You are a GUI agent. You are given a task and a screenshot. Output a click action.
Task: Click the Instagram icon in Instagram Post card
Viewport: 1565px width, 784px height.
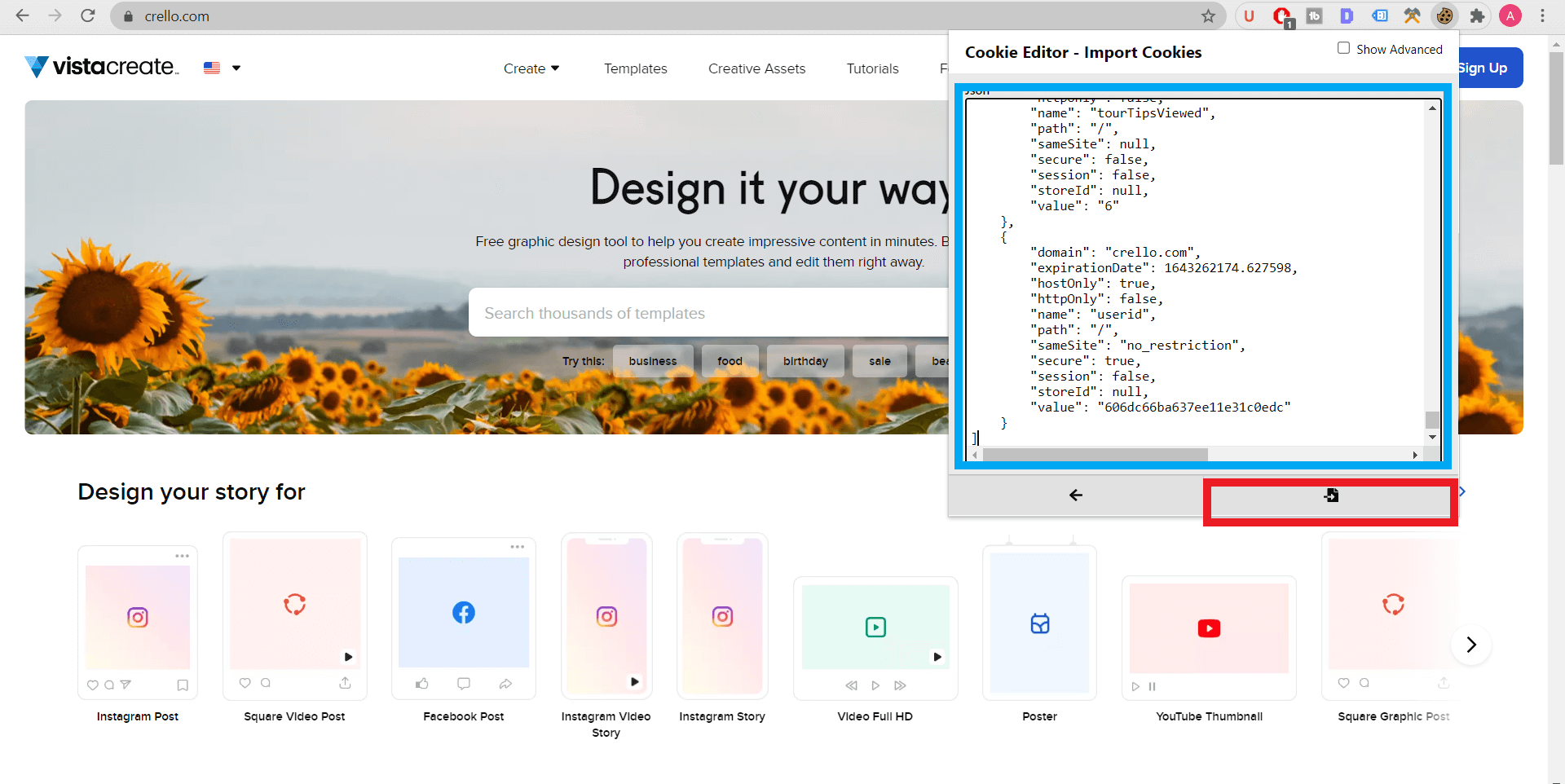pyautogui.click(x=138, y=618)
